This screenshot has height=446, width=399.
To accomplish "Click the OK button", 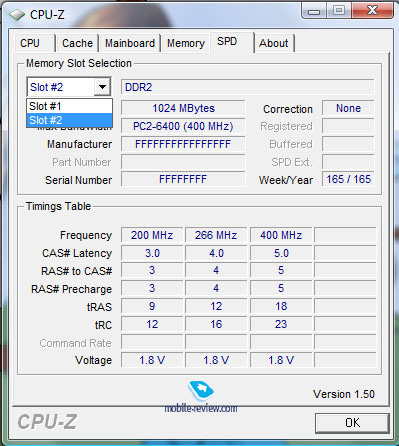I will point(352,423).
